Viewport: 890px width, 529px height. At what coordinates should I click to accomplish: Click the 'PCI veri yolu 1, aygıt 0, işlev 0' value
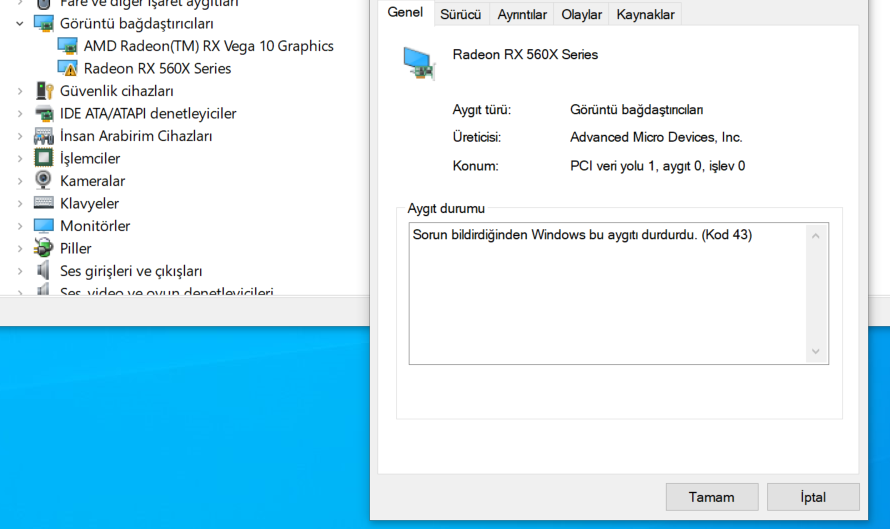[657, 166]
